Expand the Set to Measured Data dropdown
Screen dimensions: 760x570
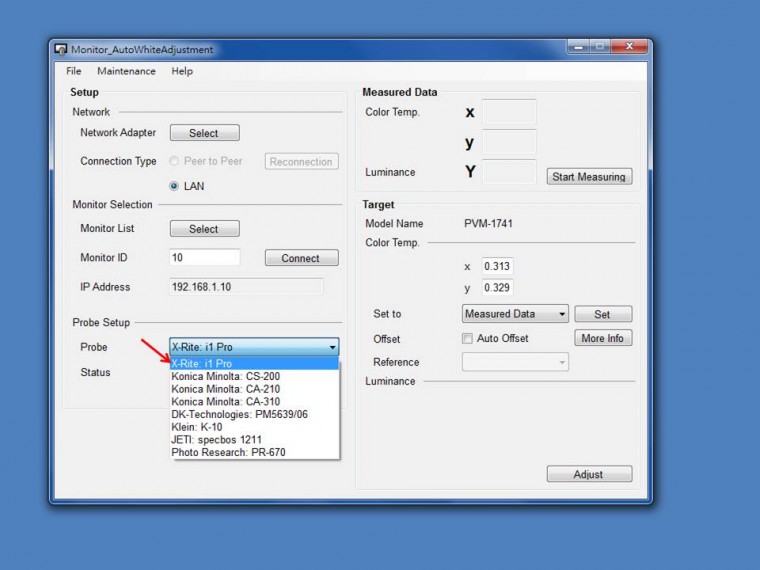tap(561, 314)
